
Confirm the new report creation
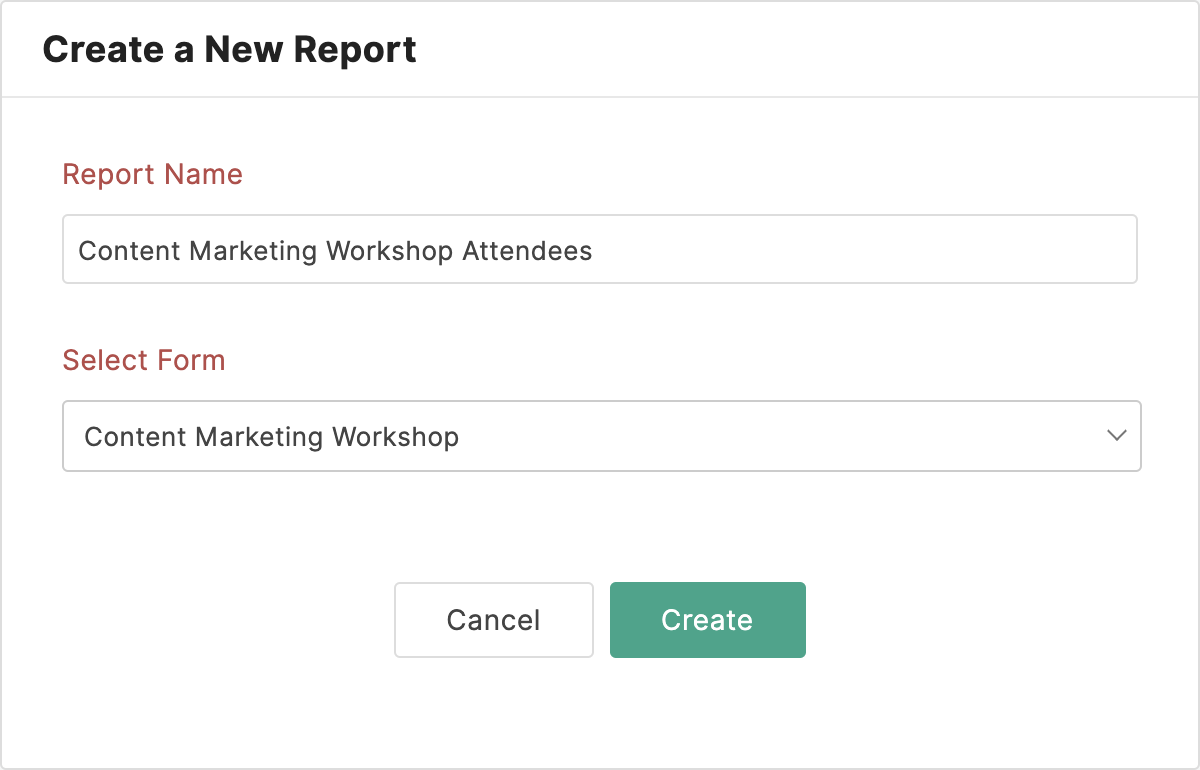(707, 620)
